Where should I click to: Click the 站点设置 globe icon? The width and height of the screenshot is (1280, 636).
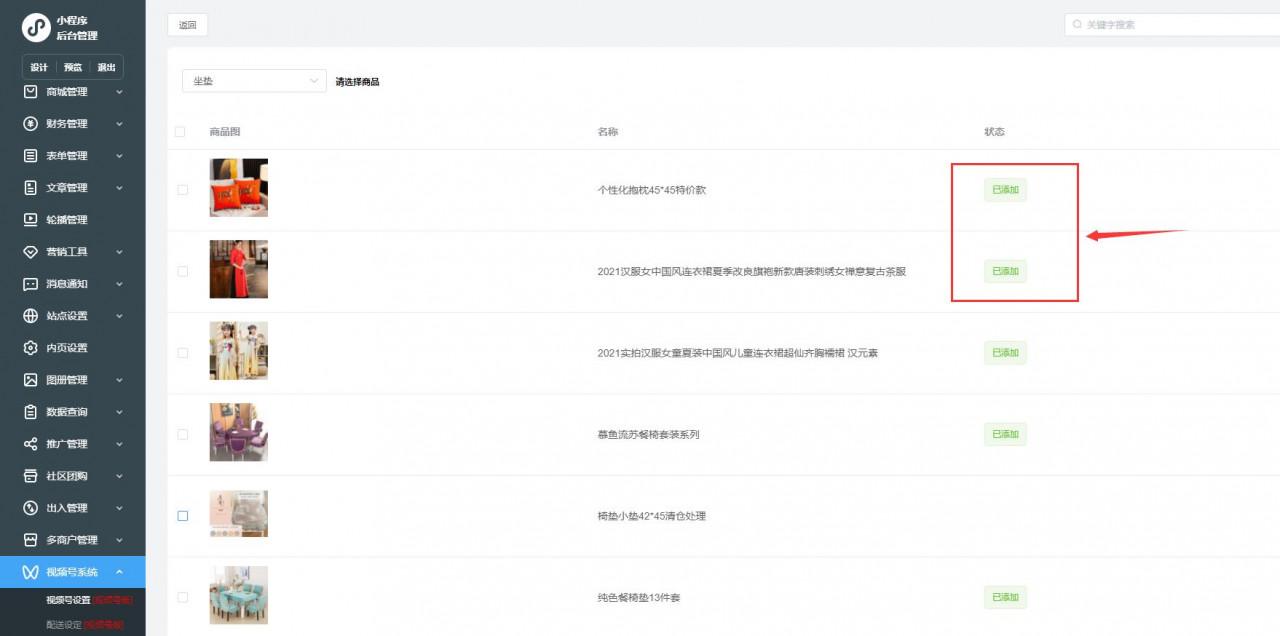(x=30, y=316)
